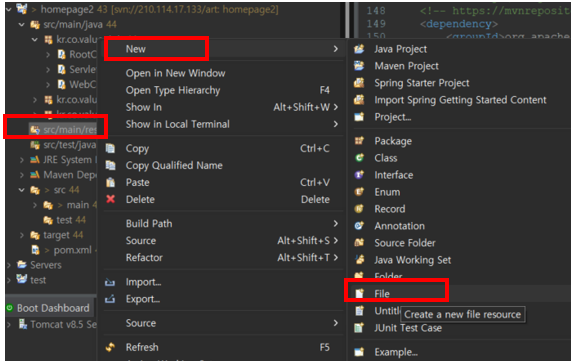The height and width of the screenshot is (361, 571).
Task: Click the Enum icon
Action: click(359, 192)
